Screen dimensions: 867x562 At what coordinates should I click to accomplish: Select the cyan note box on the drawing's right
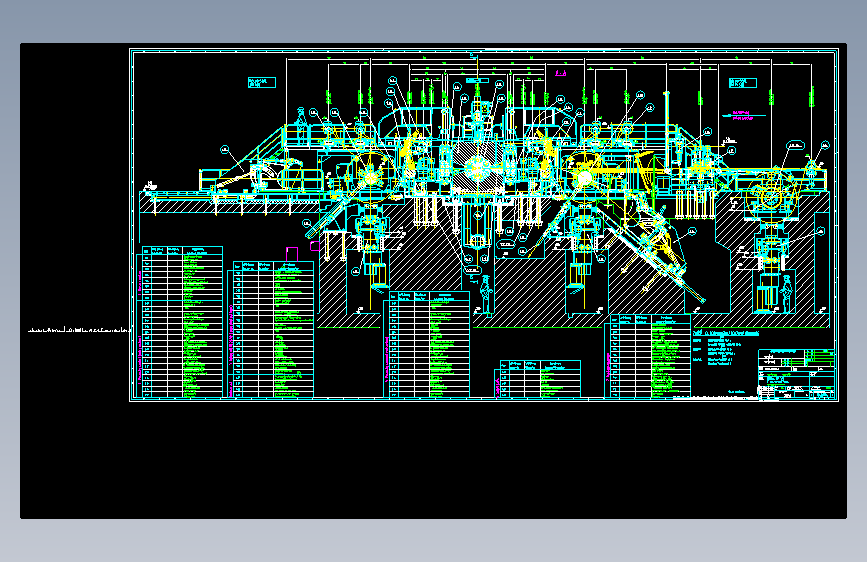coord(743,83)
